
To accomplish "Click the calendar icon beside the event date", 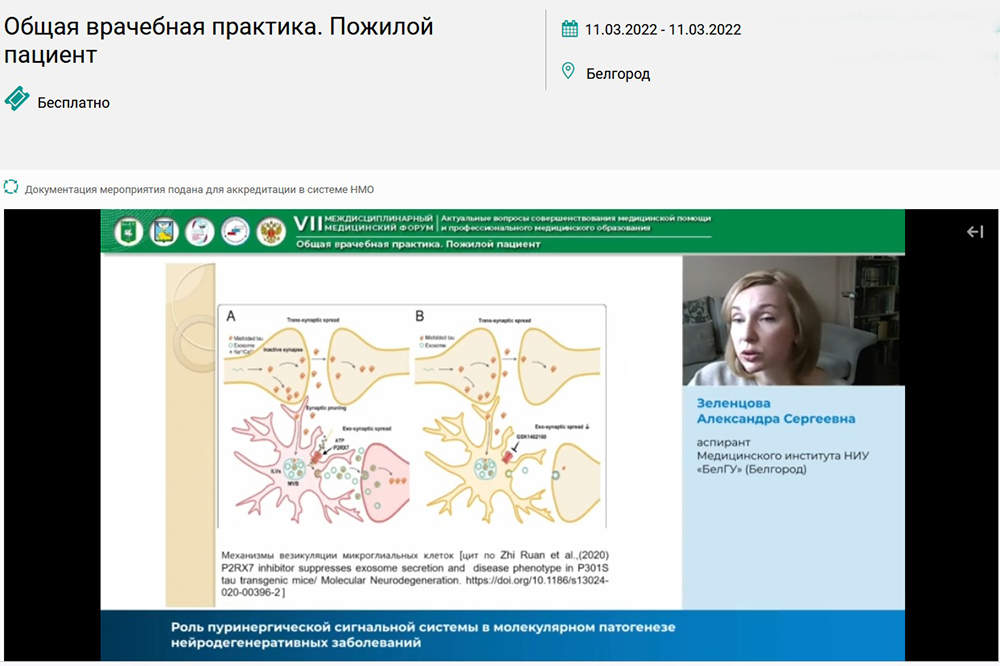I will point(570,29).
